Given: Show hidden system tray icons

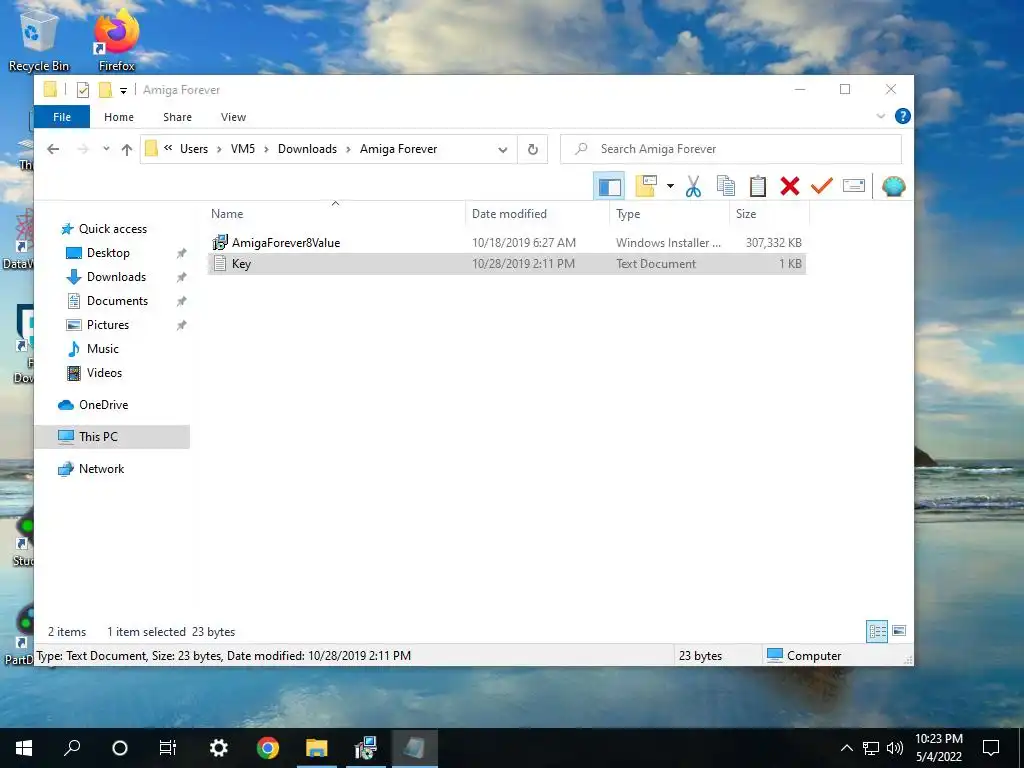Looking at the screenshot, I should click(846, 748).
